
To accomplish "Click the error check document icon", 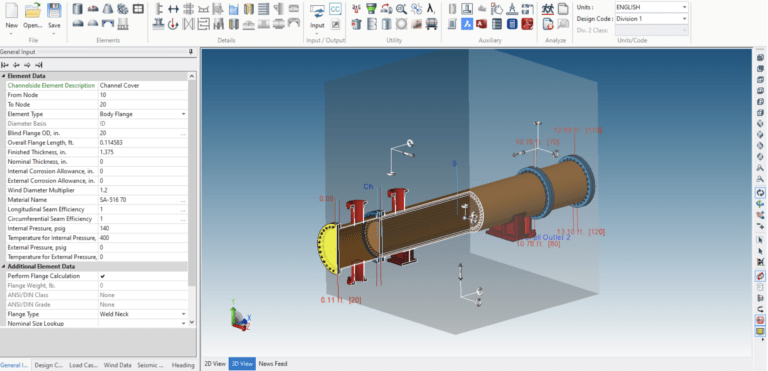I will coord(548,24).
